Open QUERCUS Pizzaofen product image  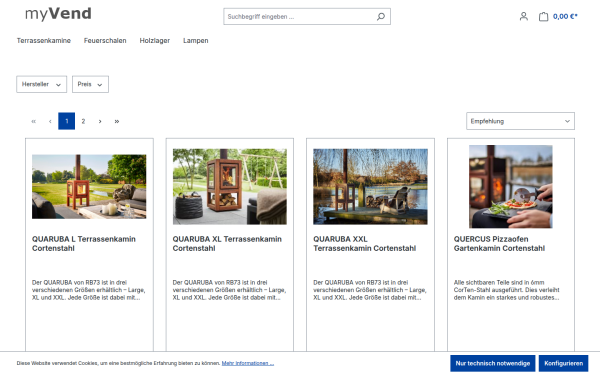pyautogui.click(x=511, y=186)
